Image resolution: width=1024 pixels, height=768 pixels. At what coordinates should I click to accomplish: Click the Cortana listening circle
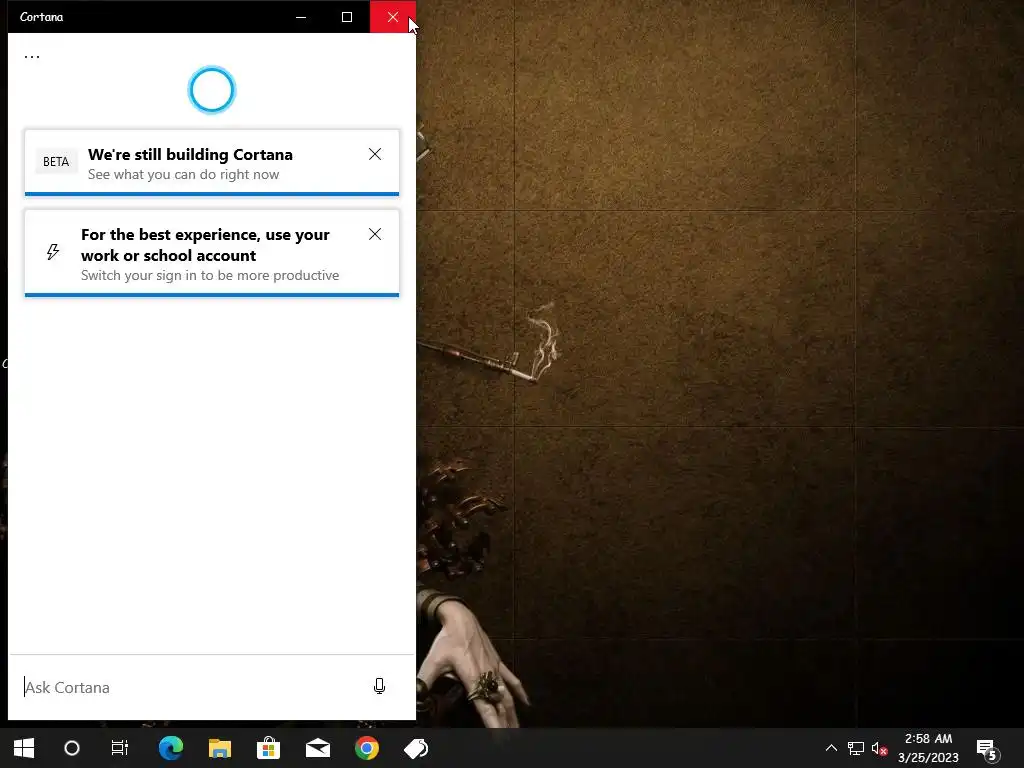coord(212,90)
